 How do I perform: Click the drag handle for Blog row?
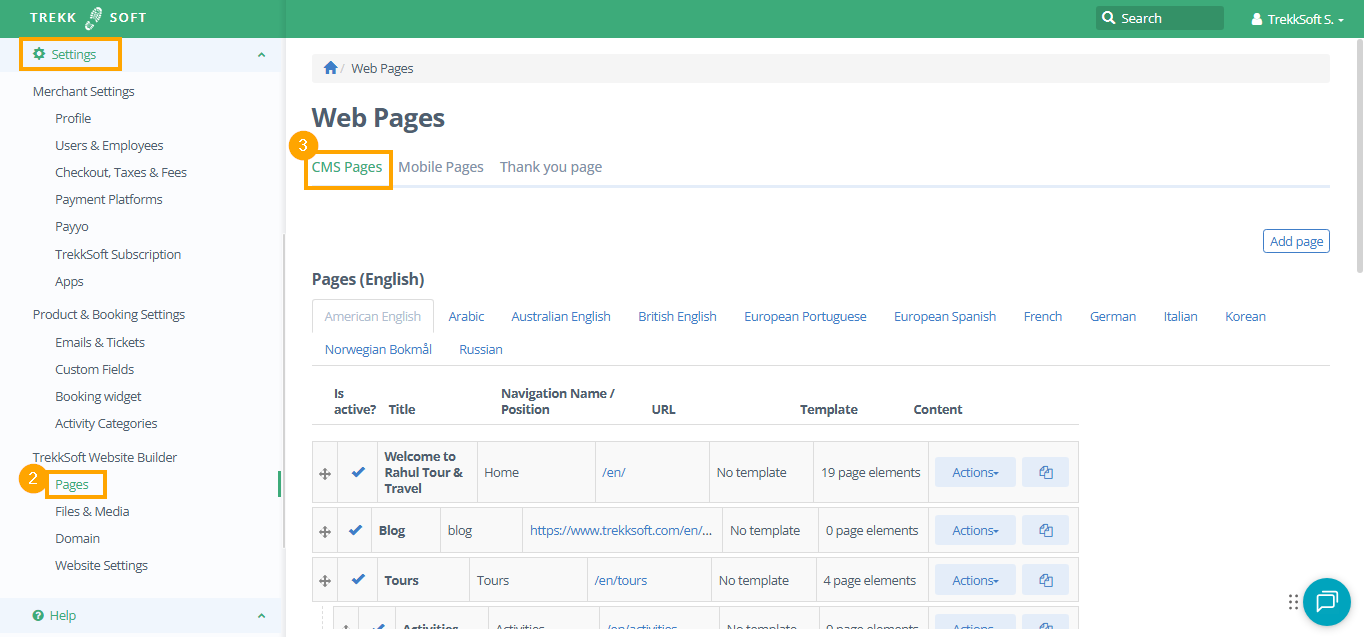click(325, 531)
